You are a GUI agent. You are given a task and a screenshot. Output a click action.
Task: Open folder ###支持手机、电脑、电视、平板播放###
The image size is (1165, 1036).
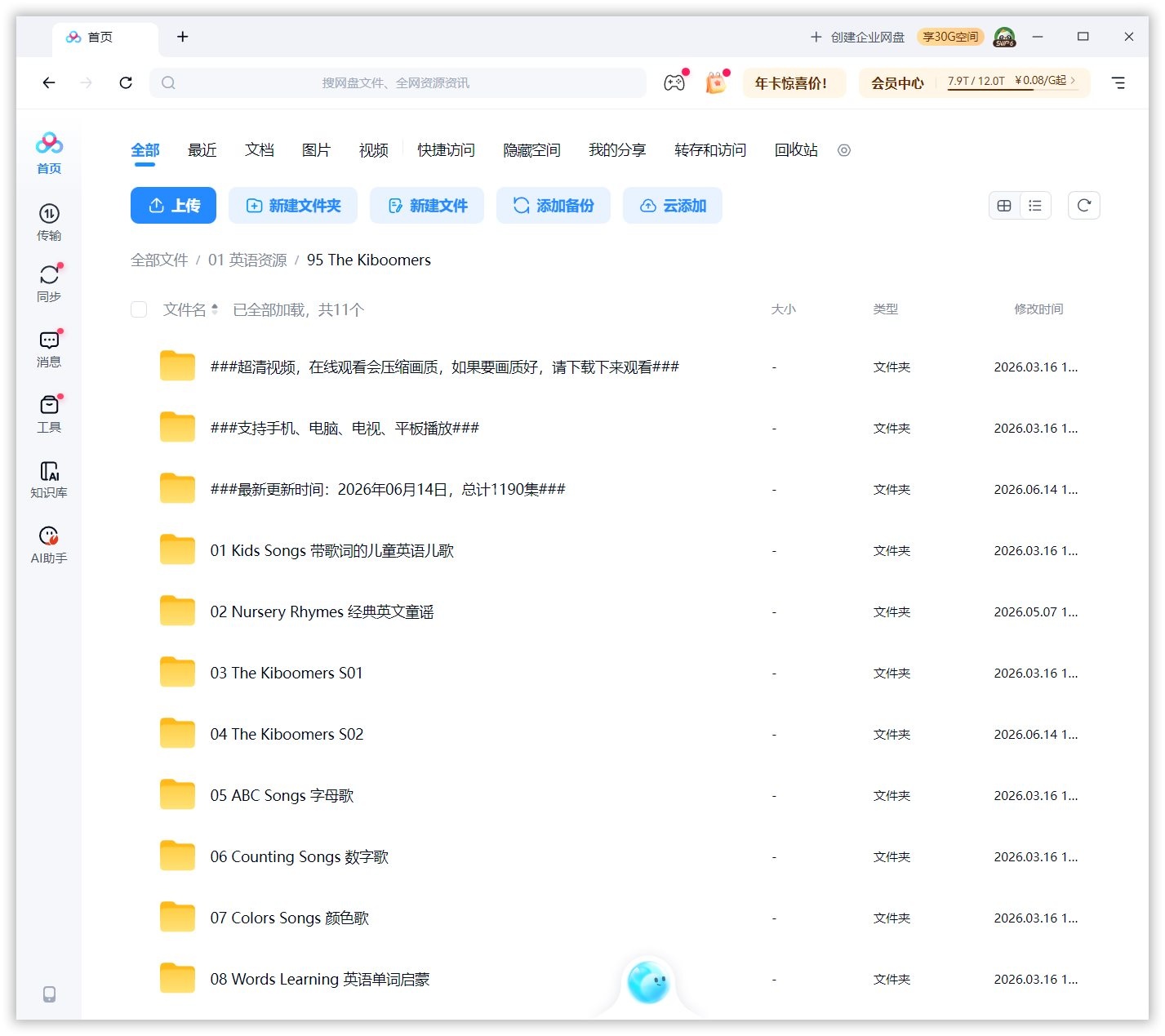(x=345, y=428)
